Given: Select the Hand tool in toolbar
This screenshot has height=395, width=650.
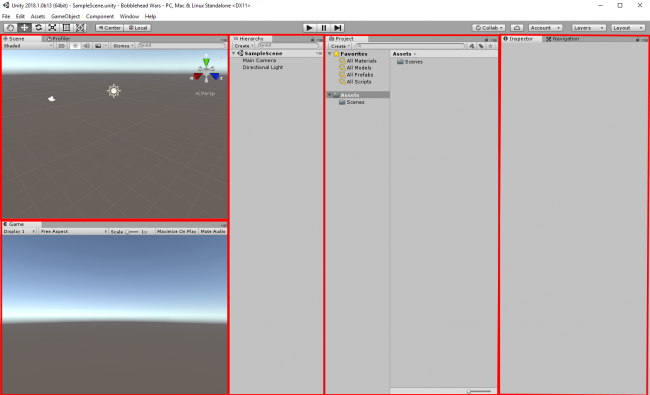Looking at the screenshot, I should [10, 28].
